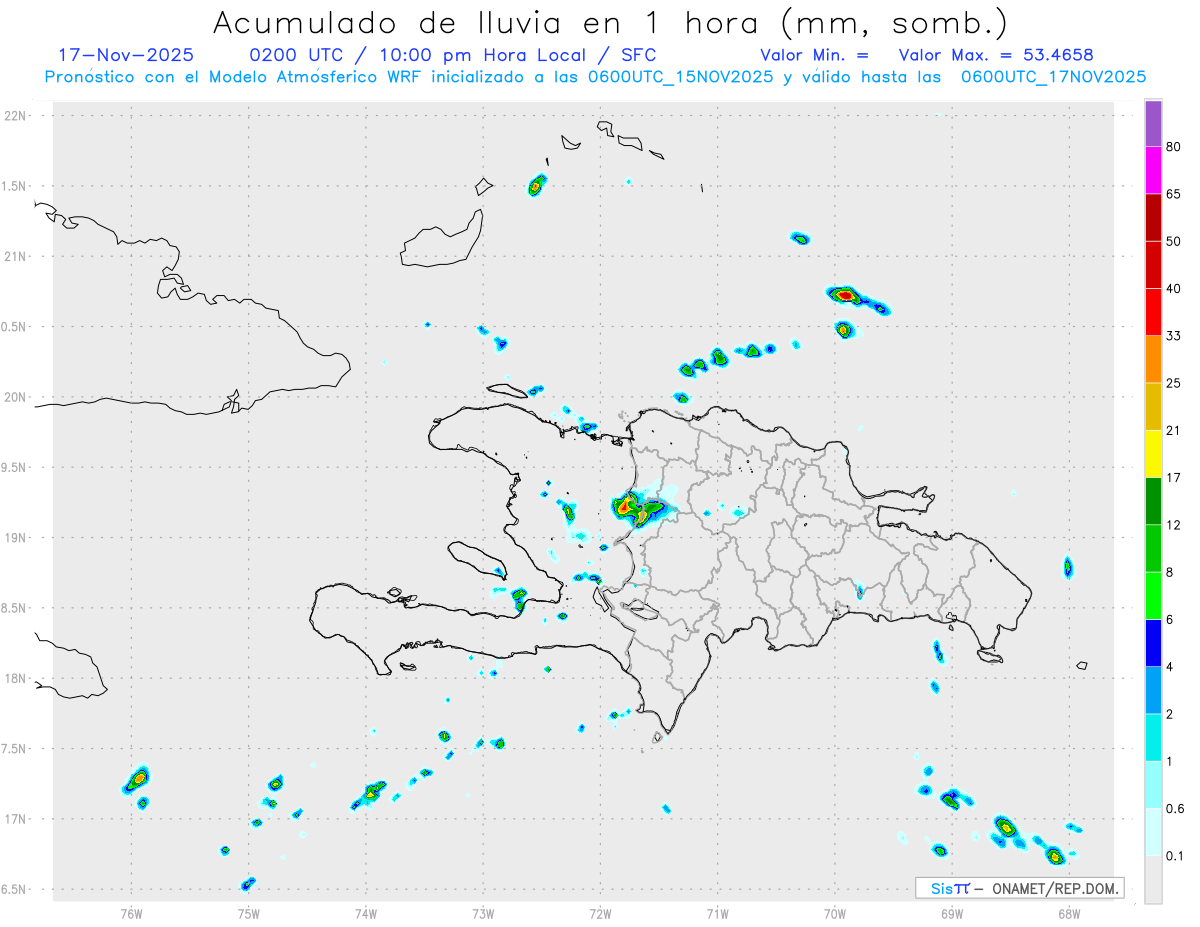Select '0600UTC_17NOV2025' valid-until time text
Image resolution: width=1200 pixels, height=927 pixels.
point(1053,77)
